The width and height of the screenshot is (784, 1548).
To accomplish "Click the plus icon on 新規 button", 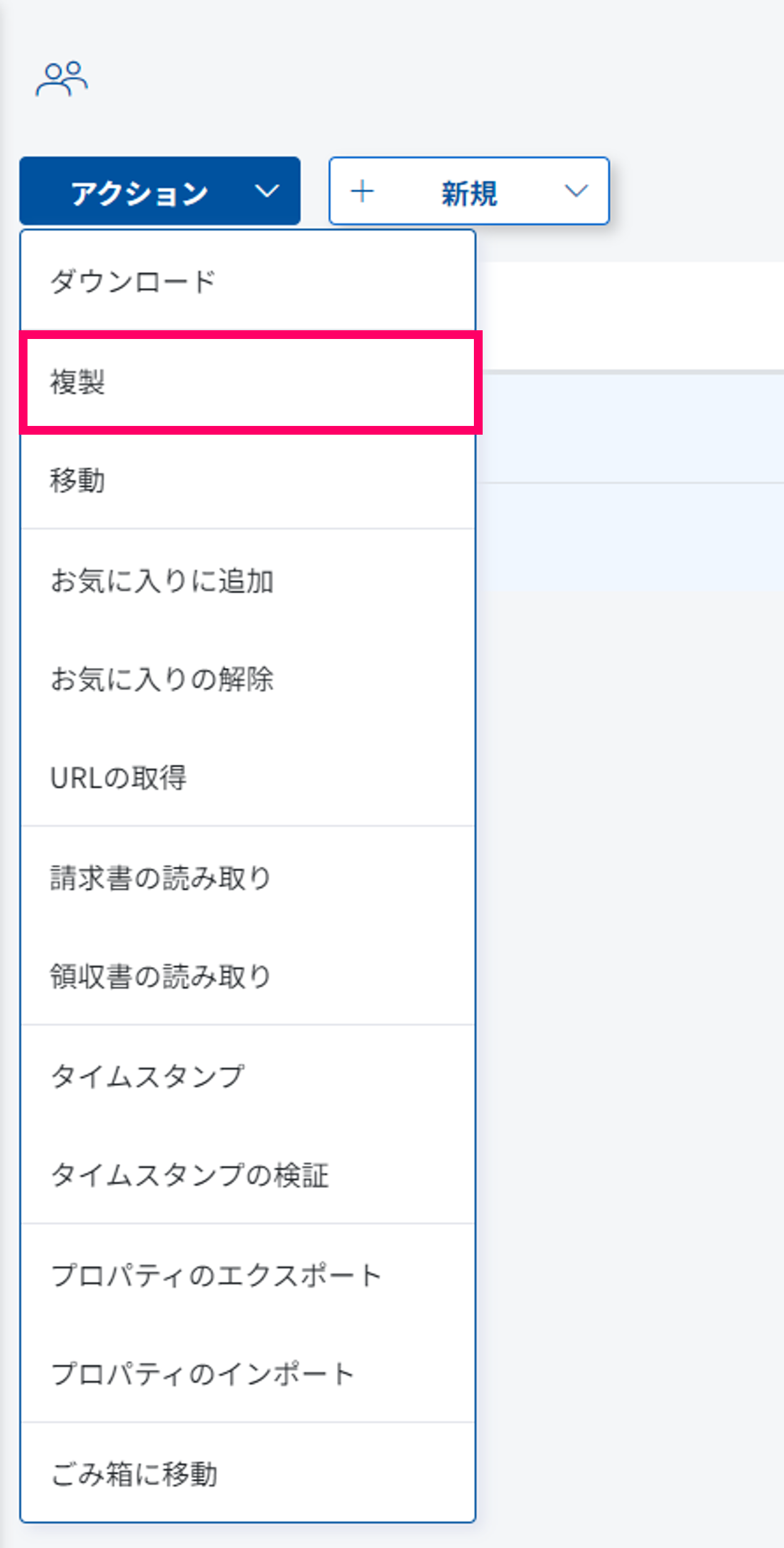I will [363, 191].
